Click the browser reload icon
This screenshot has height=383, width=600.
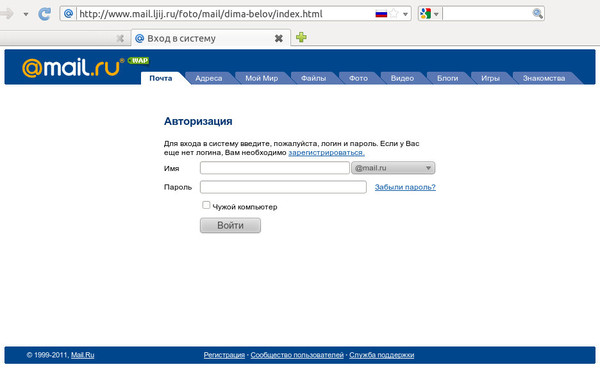point(44,14)
